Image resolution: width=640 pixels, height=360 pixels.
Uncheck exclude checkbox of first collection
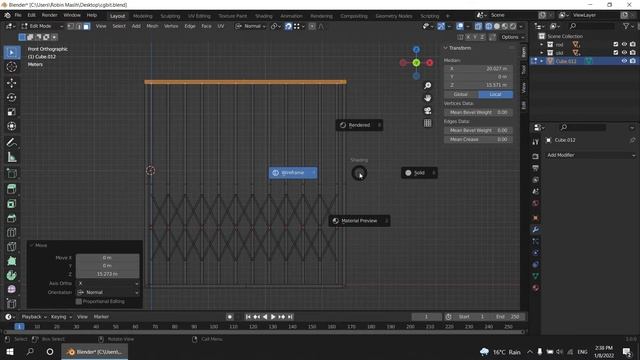[616, 44]
